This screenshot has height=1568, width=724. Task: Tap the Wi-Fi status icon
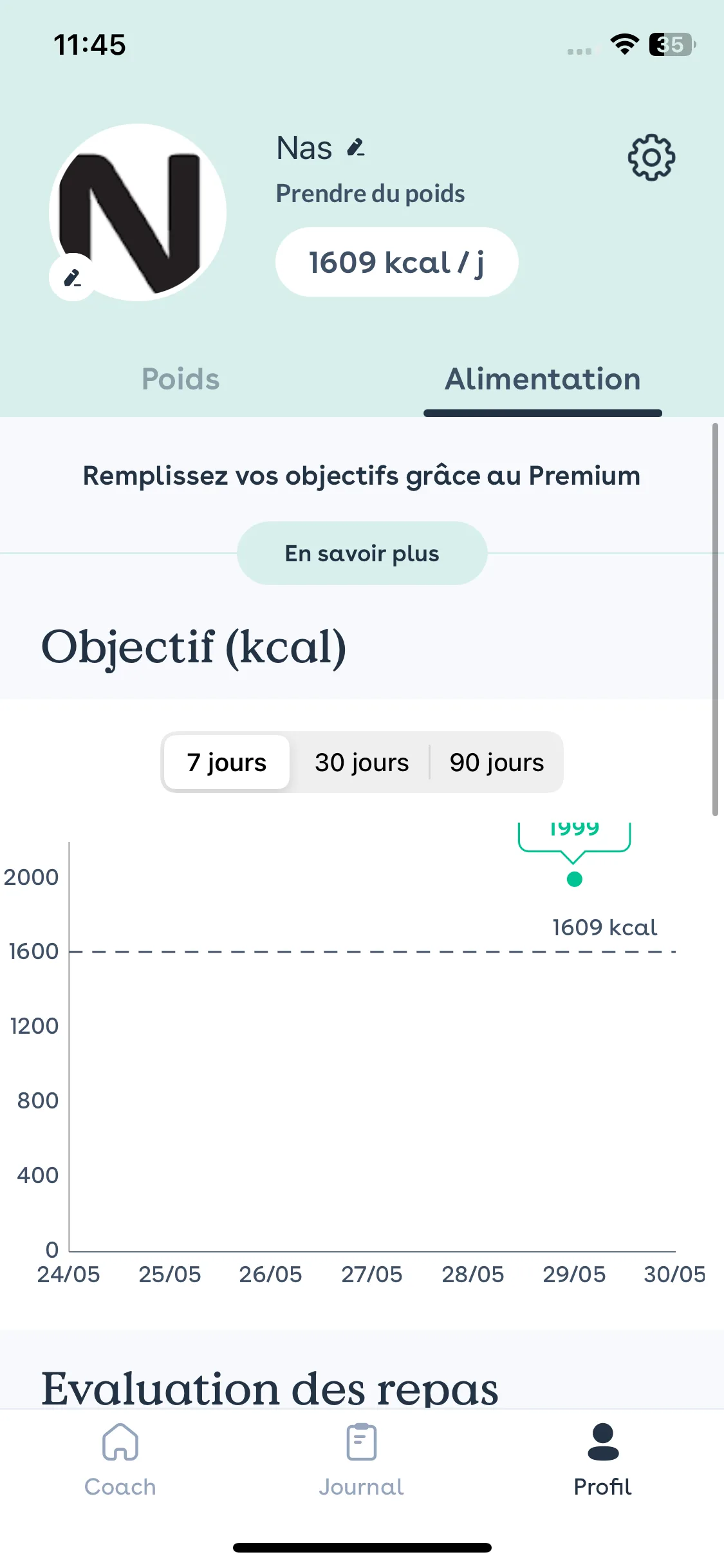tap(624, 44)
